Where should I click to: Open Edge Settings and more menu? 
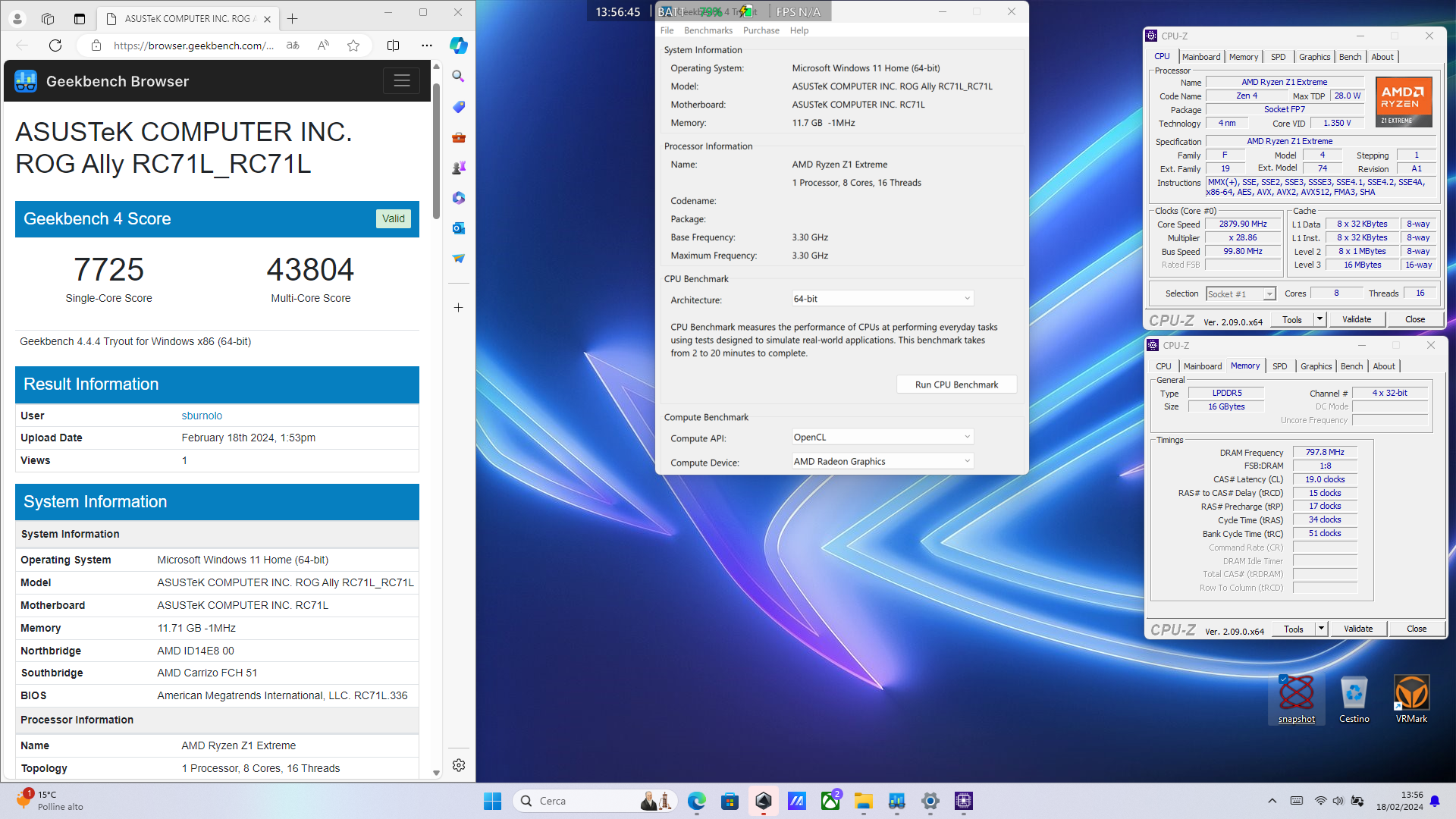click(427, 45)
